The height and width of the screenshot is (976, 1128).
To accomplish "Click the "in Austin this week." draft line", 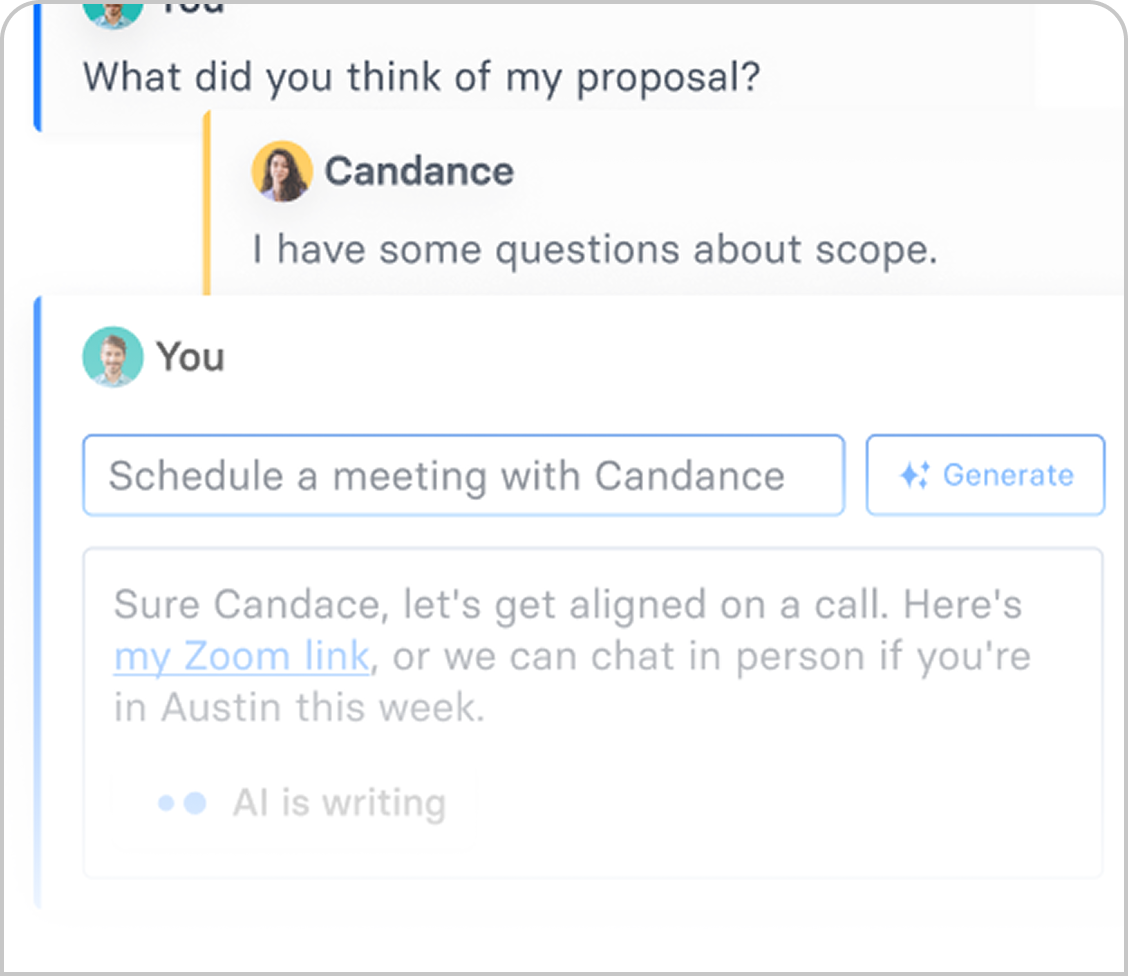I will [x=299, y=709].
